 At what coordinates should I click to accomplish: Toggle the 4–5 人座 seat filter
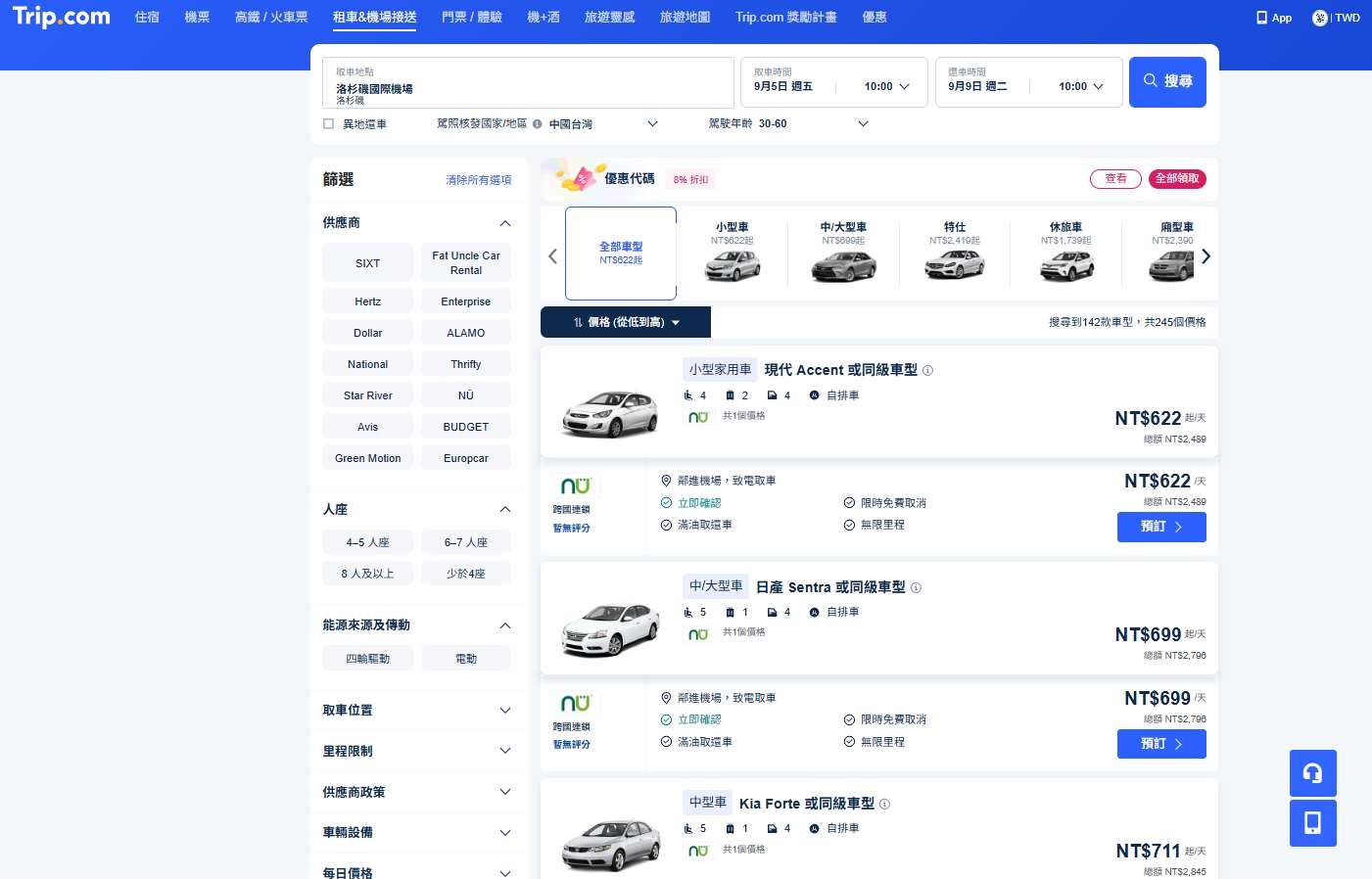(367, 541)
